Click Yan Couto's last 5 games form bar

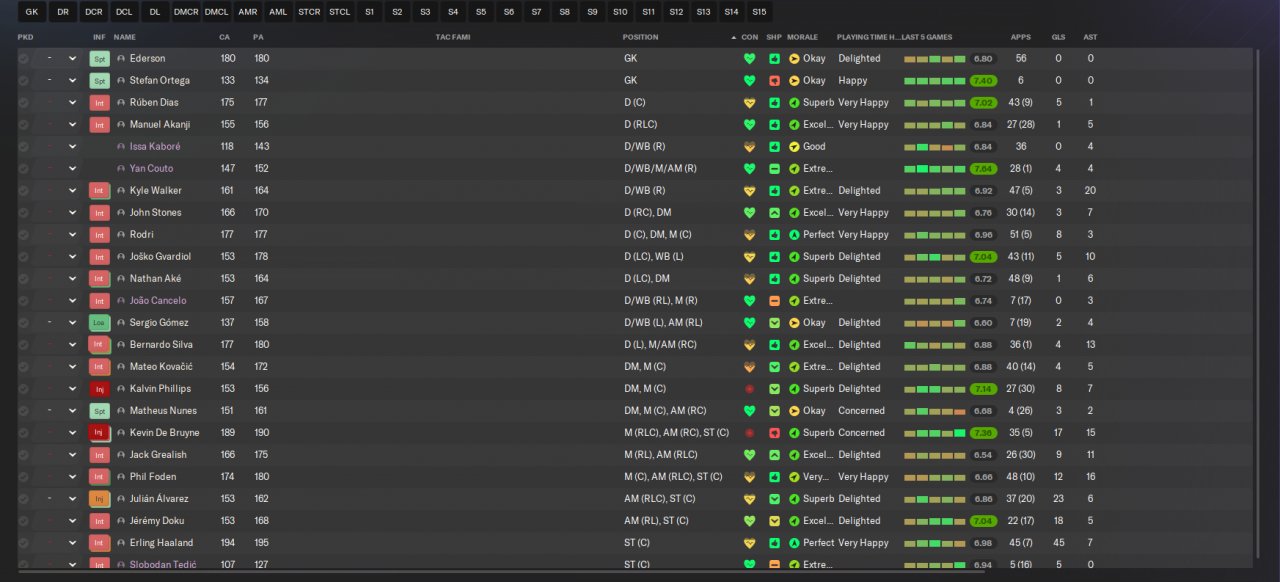[935, 168]
